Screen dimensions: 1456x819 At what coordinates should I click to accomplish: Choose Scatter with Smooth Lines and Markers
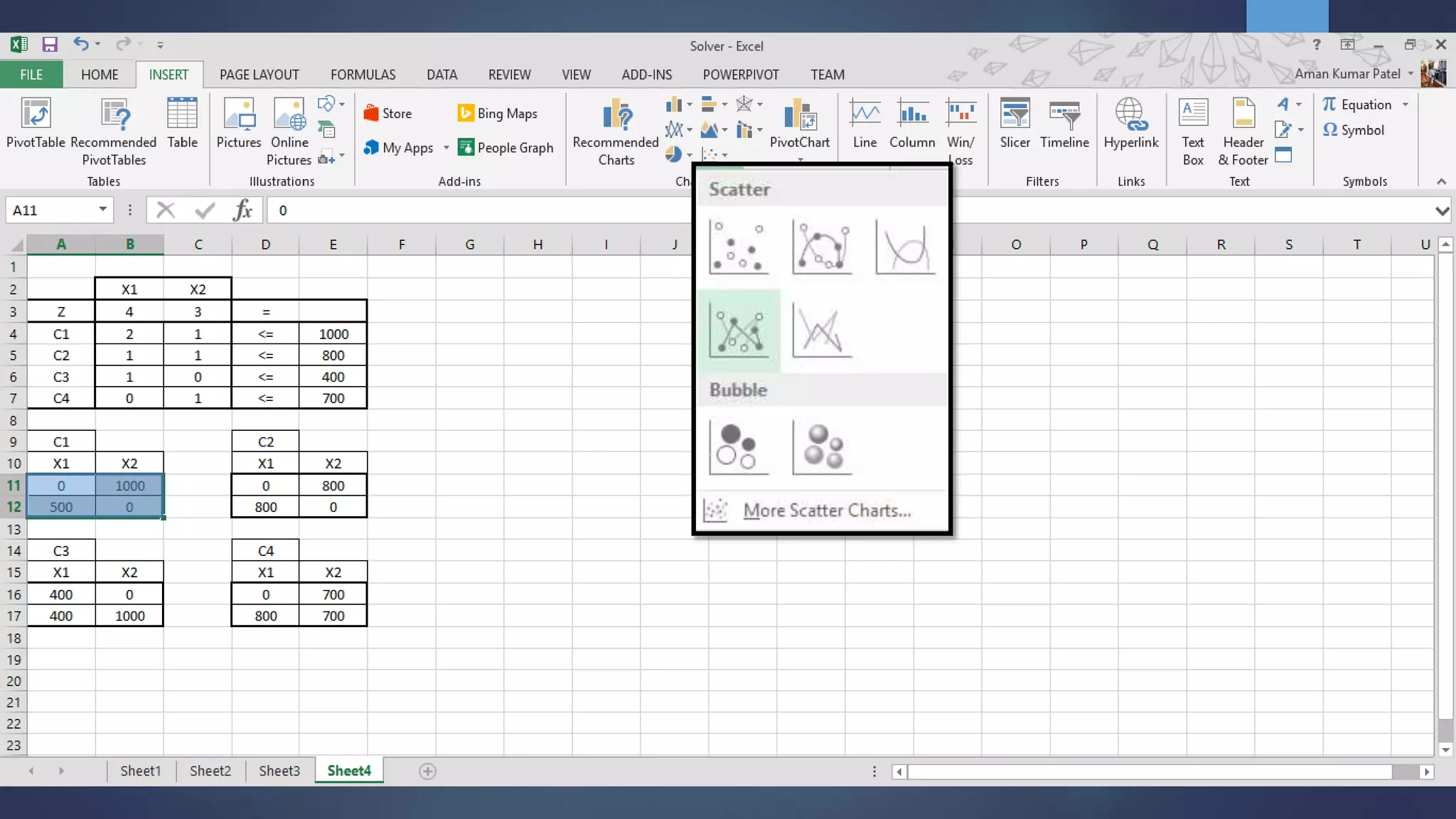822,247
